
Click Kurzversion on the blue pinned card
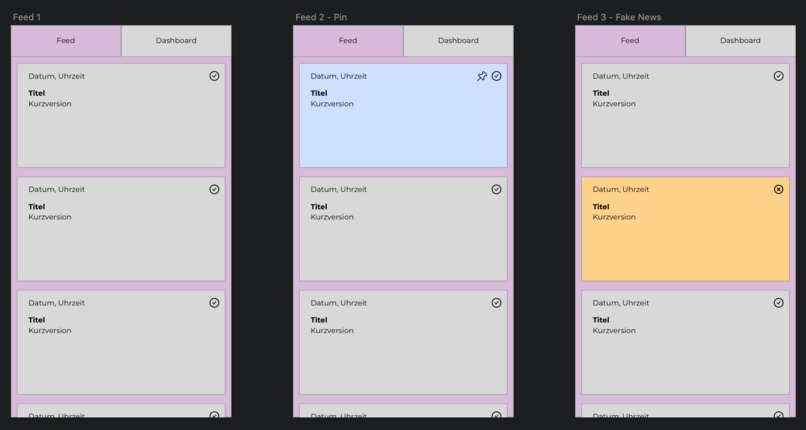point(332,104)
